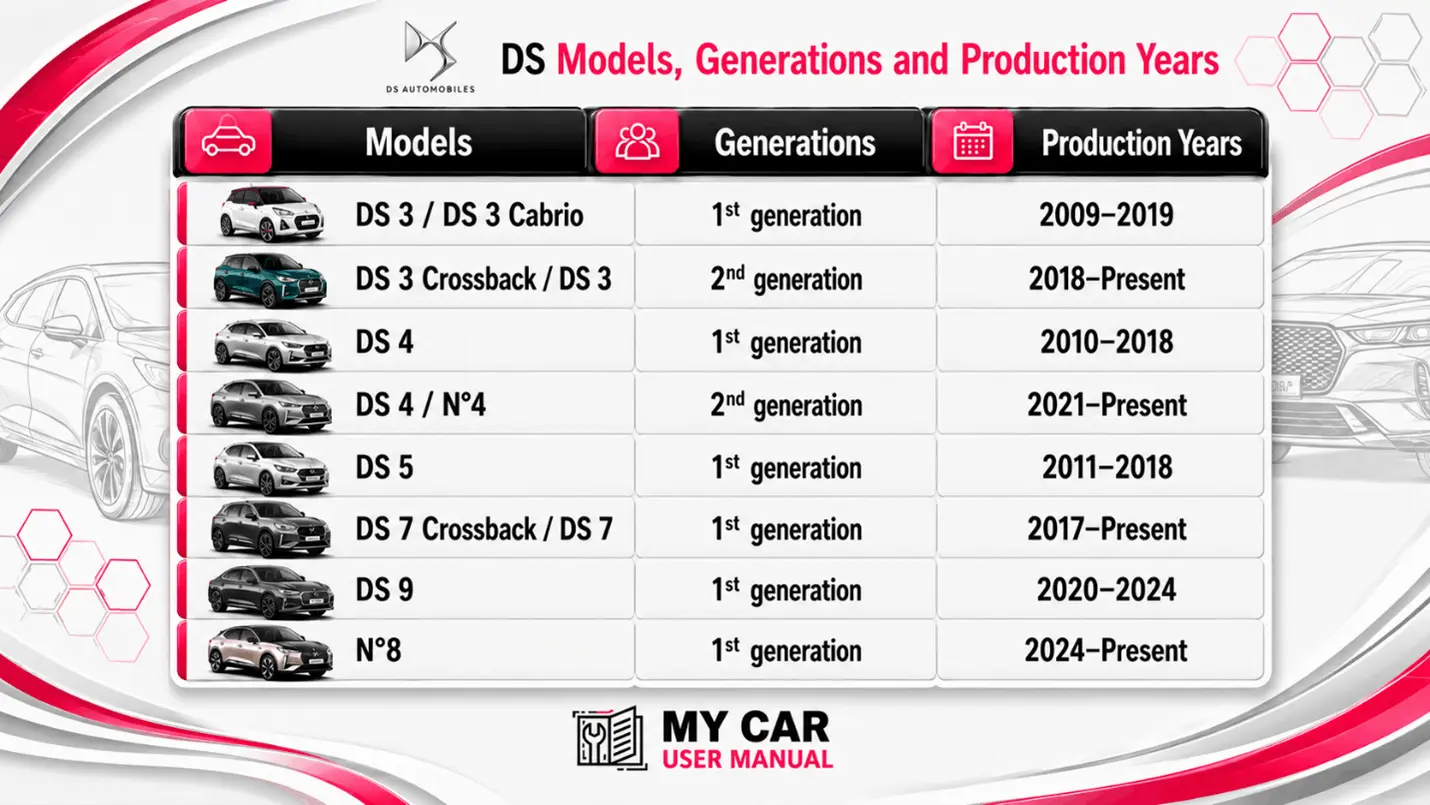Open the DS 4 first-generation car thumbnail
Image resolution: width=1430 pixels, height=805 pixels.
click(x=272, y=343)
